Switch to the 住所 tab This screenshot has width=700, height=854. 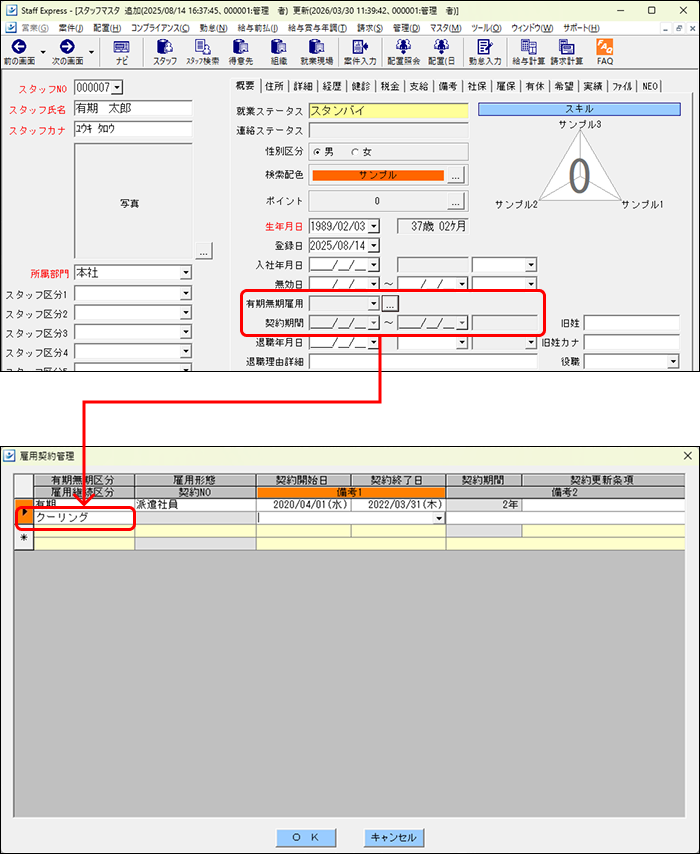coord(273,86)
